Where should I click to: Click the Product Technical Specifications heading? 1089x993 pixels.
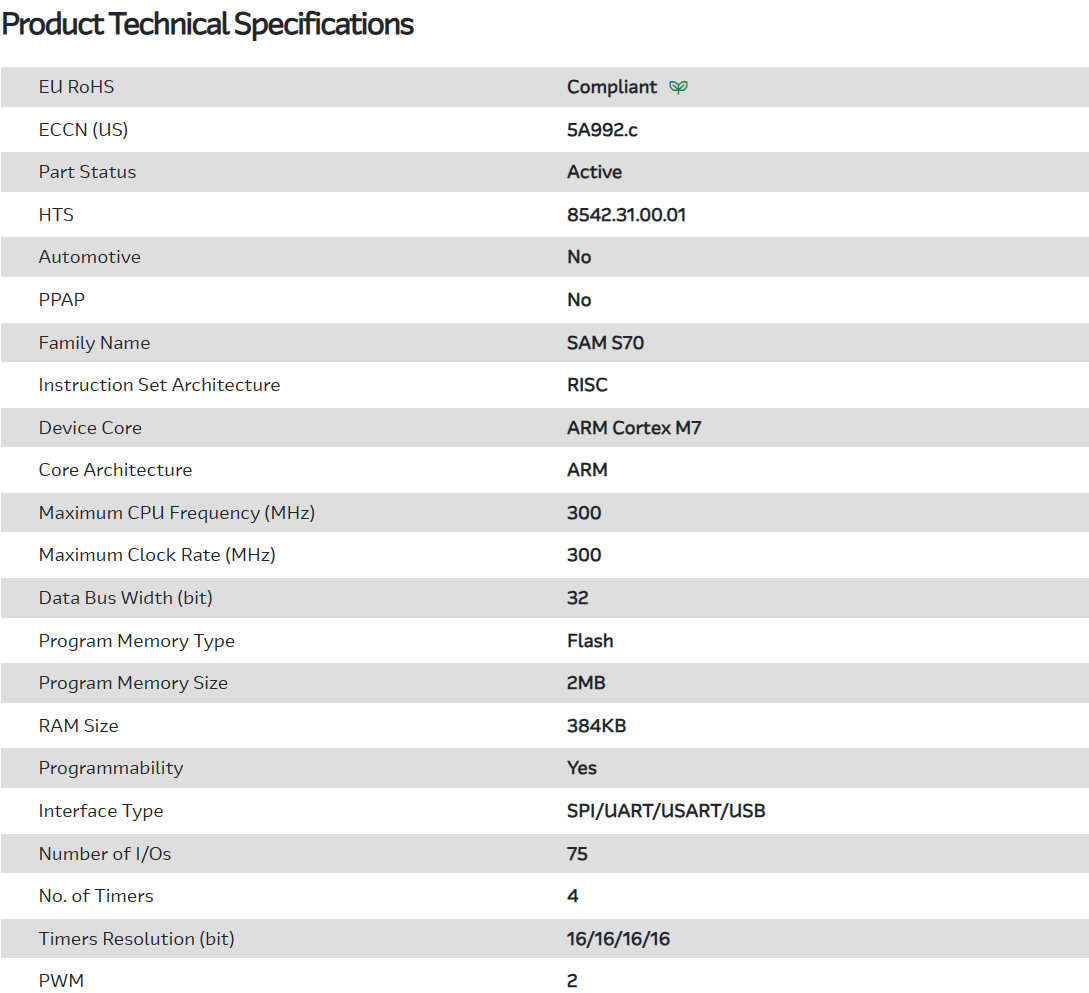point(208,24)
